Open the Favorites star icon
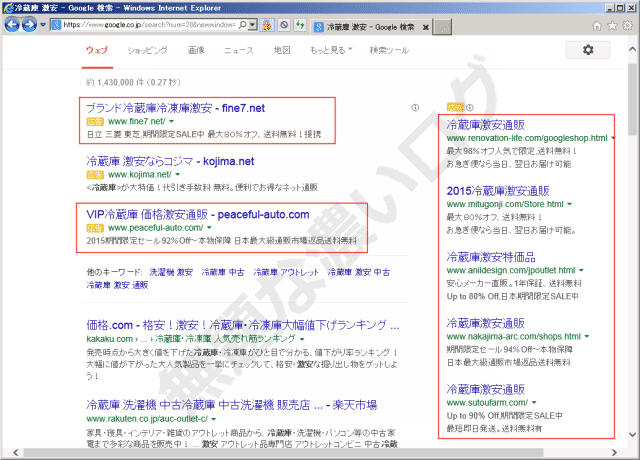The height and width of the screenshot is (460, 640). click(x=613, y=26)
